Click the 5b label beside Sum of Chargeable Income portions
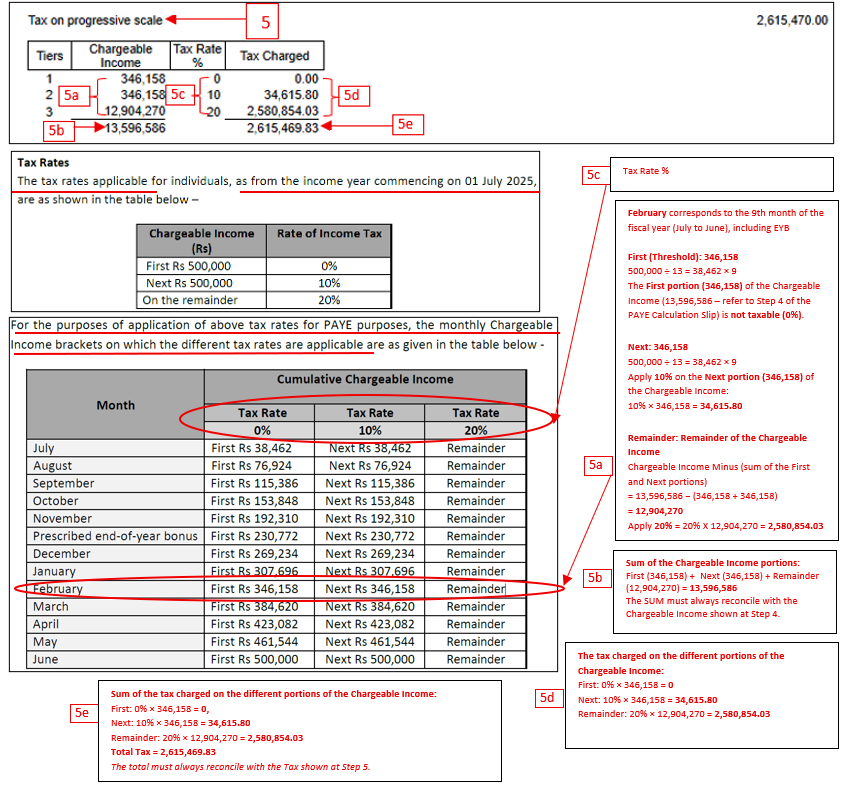The height and width of the screenshot is (787, 853). 595,577
